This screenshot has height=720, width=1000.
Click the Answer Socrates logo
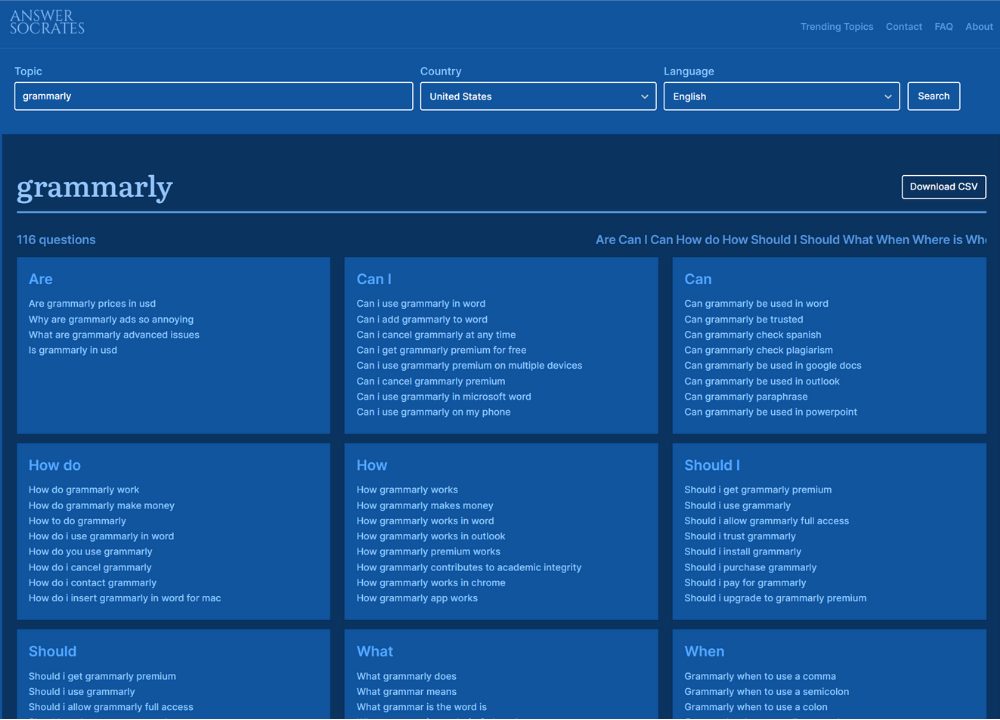point(47,22)
